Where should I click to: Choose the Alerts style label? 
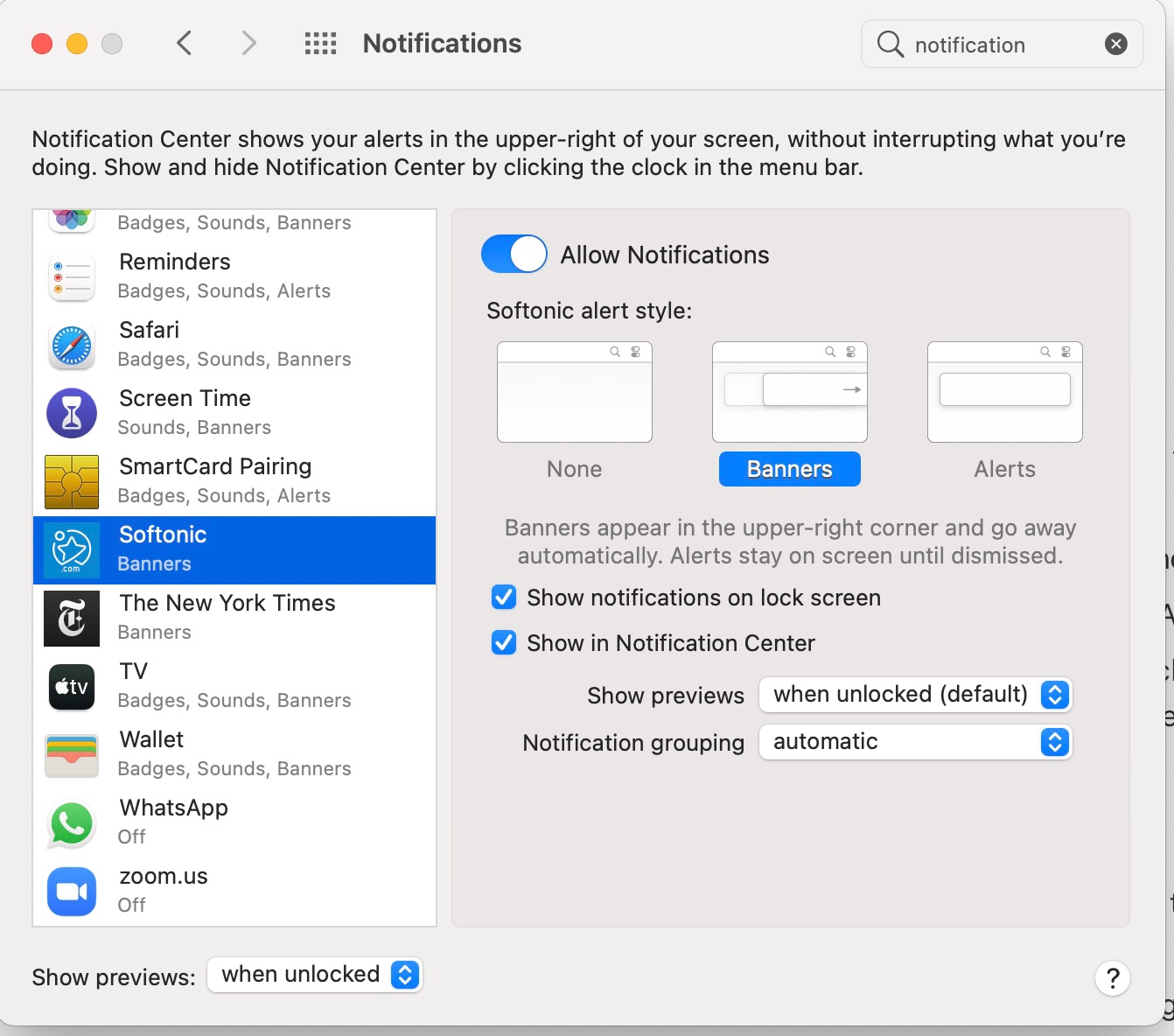1005,469
